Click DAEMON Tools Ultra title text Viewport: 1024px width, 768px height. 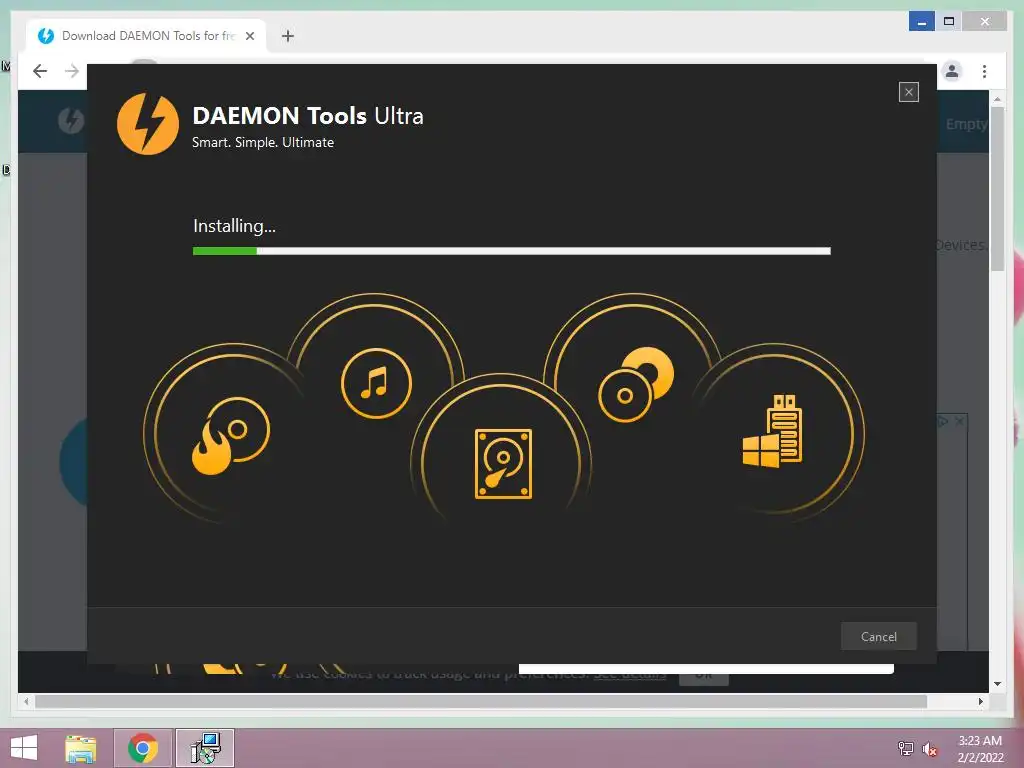click(x=308, y=116)
